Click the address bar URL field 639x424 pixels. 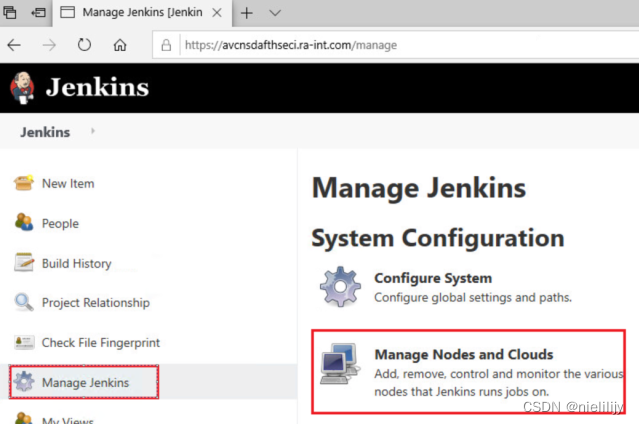click(396, 45)
